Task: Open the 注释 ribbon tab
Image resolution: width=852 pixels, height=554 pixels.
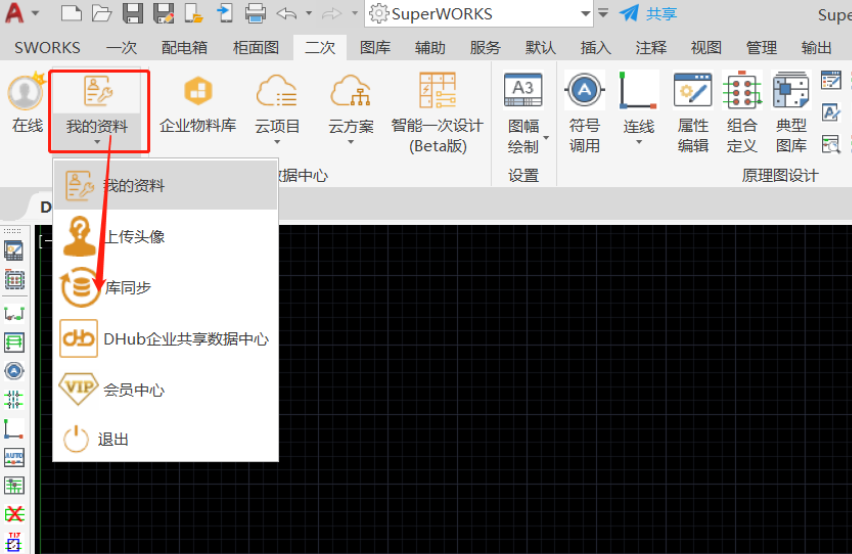Action: pyautogui.click(x=651, y=48)
